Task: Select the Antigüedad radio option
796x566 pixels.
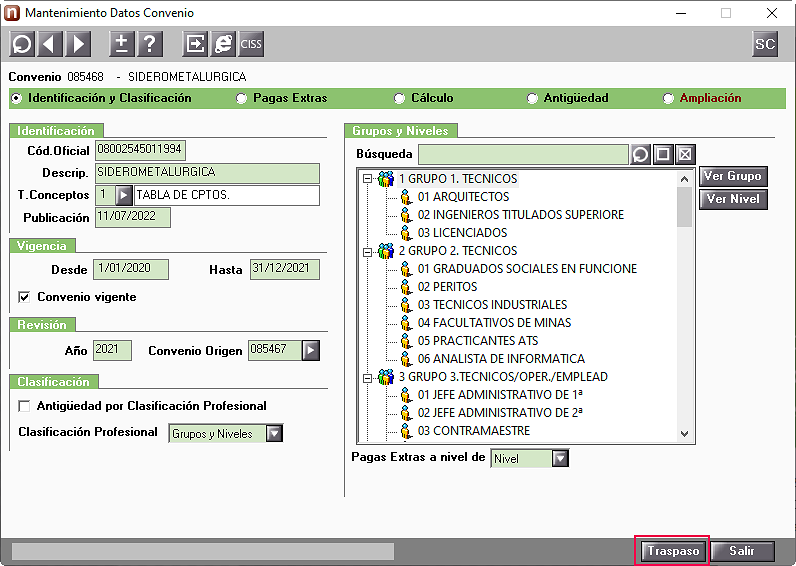Action: coord(532,98)
